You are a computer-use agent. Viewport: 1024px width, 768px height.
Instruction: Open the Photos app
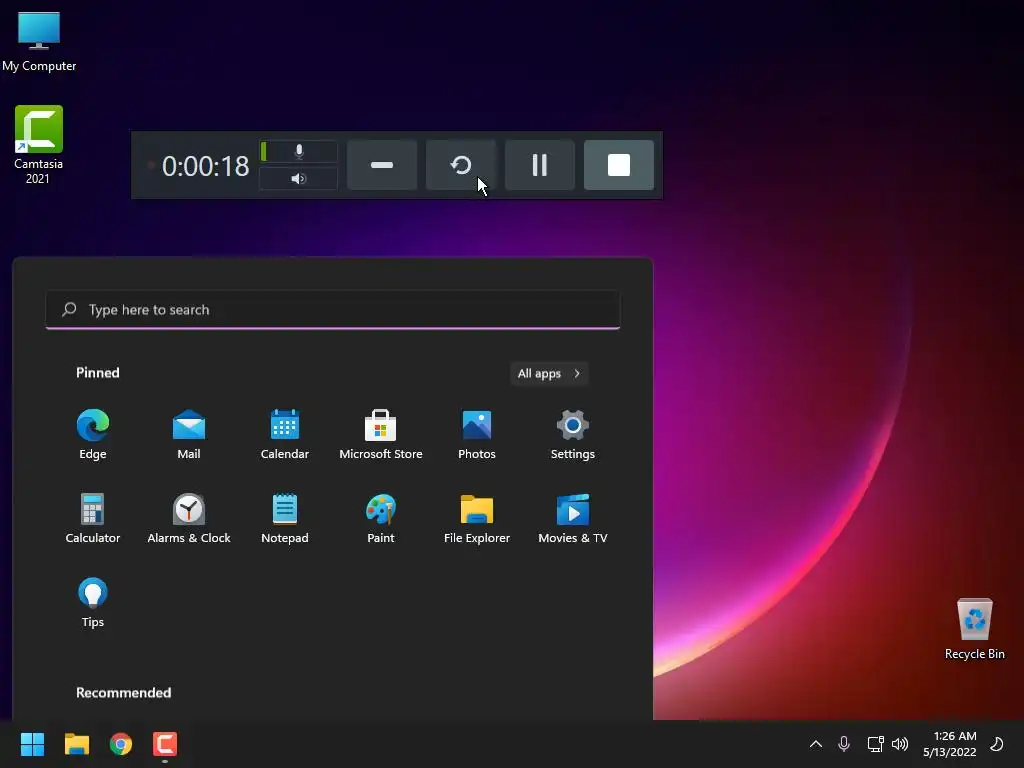477,434
